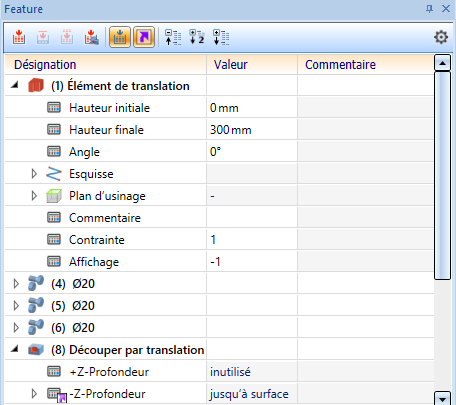This screenshot has height=405, width=456.
Task: Open the gear settings icon
Action: 441,37
